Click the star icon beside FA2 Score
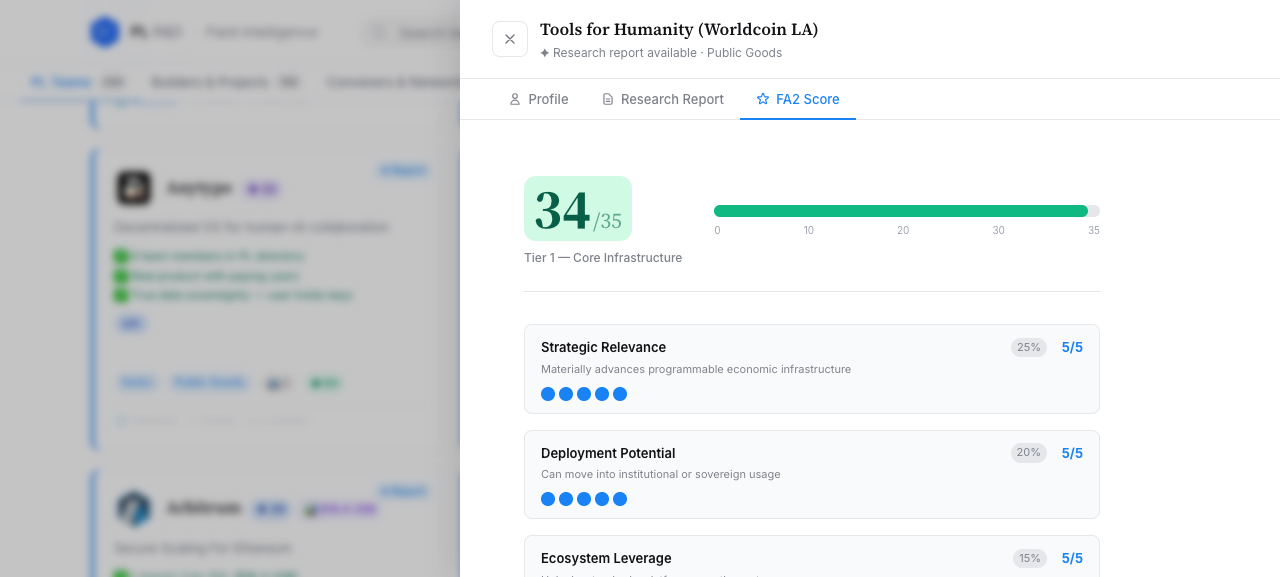This screenshot has height=577, width=1280. 763,99
